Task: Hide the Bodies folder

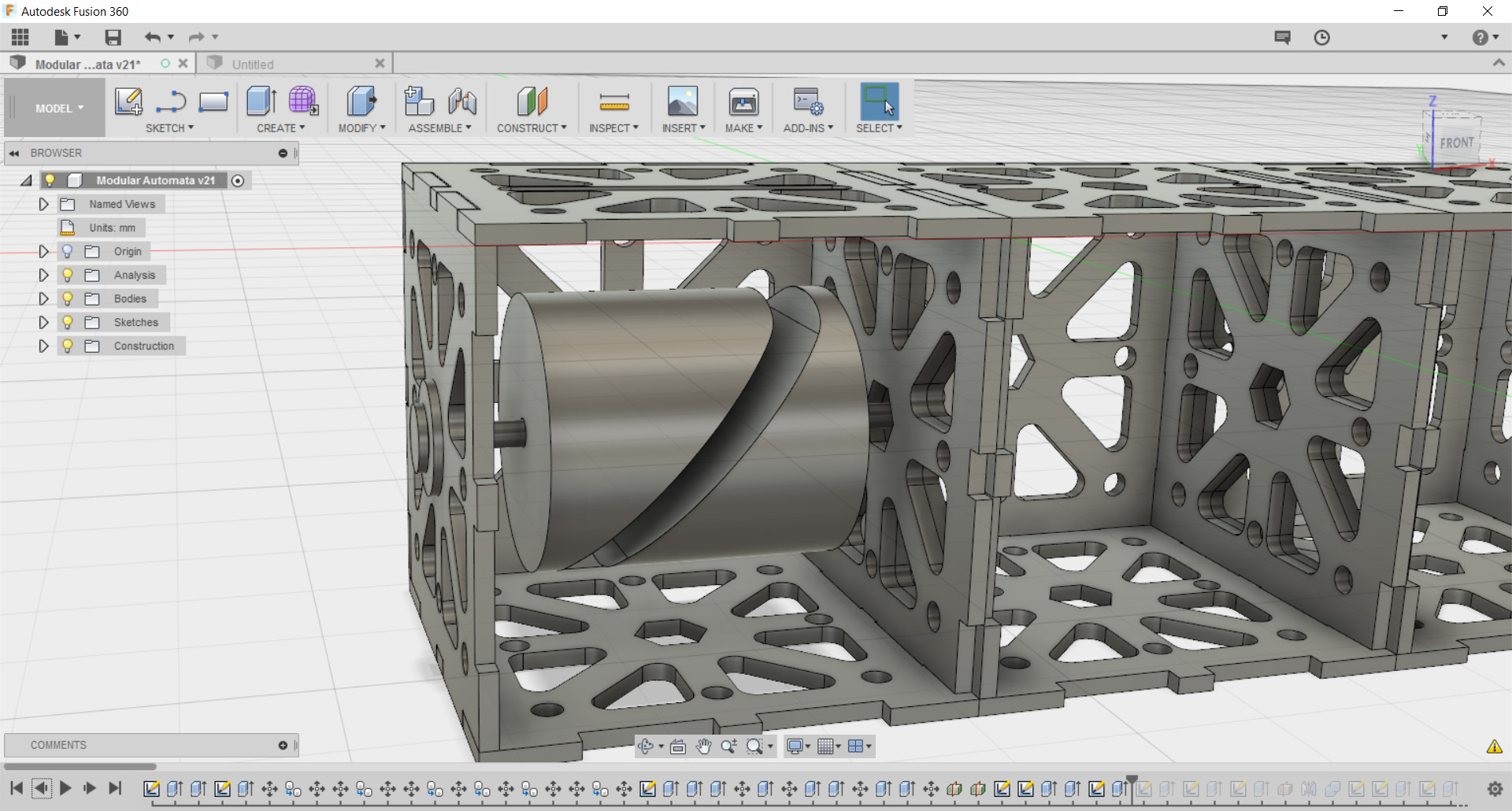Action: (68, 298)
